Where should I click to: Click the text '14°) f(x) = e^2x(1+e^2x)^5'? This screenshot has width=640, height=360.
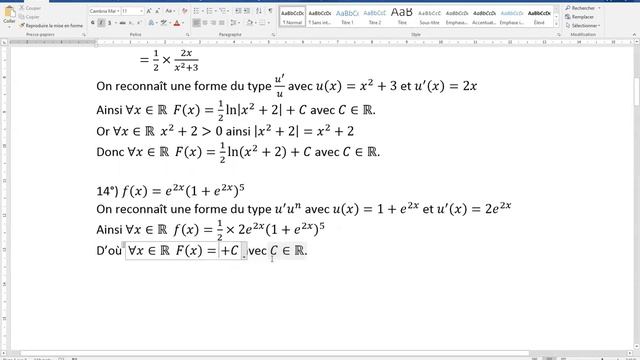coord(170,190)
